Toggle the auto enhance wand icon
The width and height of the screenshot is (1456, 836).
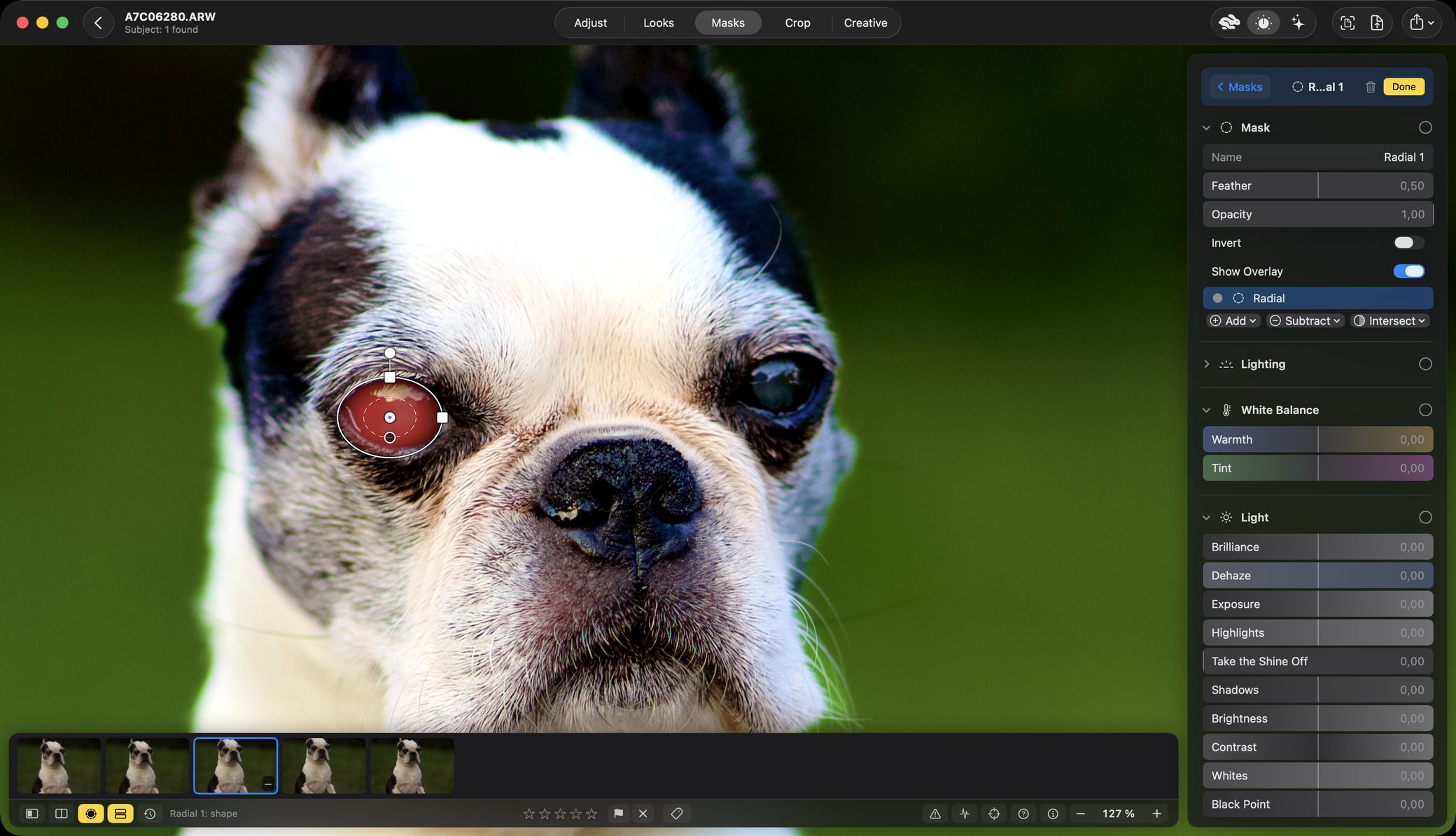(x=1263, y=23)
